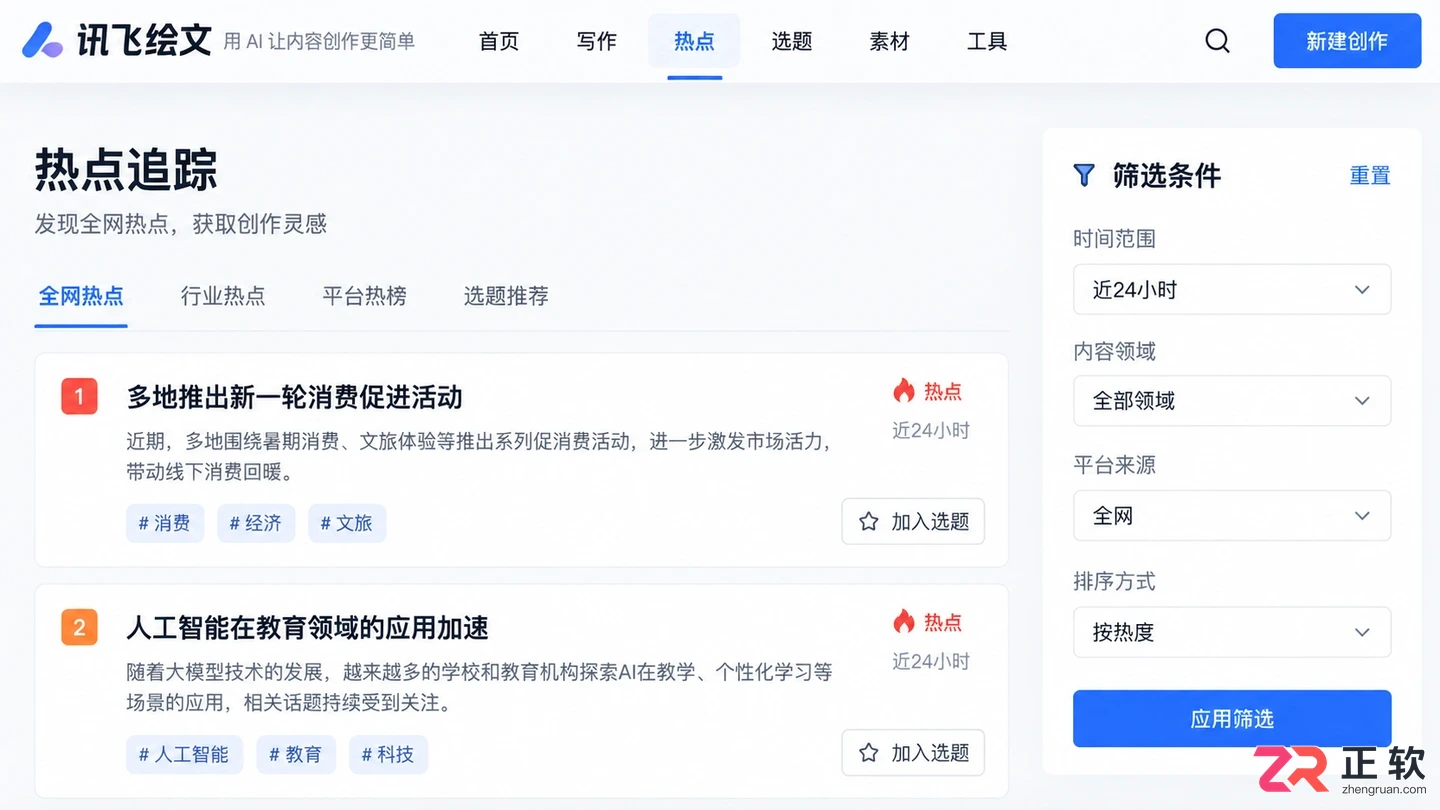Open 写作 in top navigation
Image resolution: width=1440 pixels, height=810 pixels.
[596, 41]
